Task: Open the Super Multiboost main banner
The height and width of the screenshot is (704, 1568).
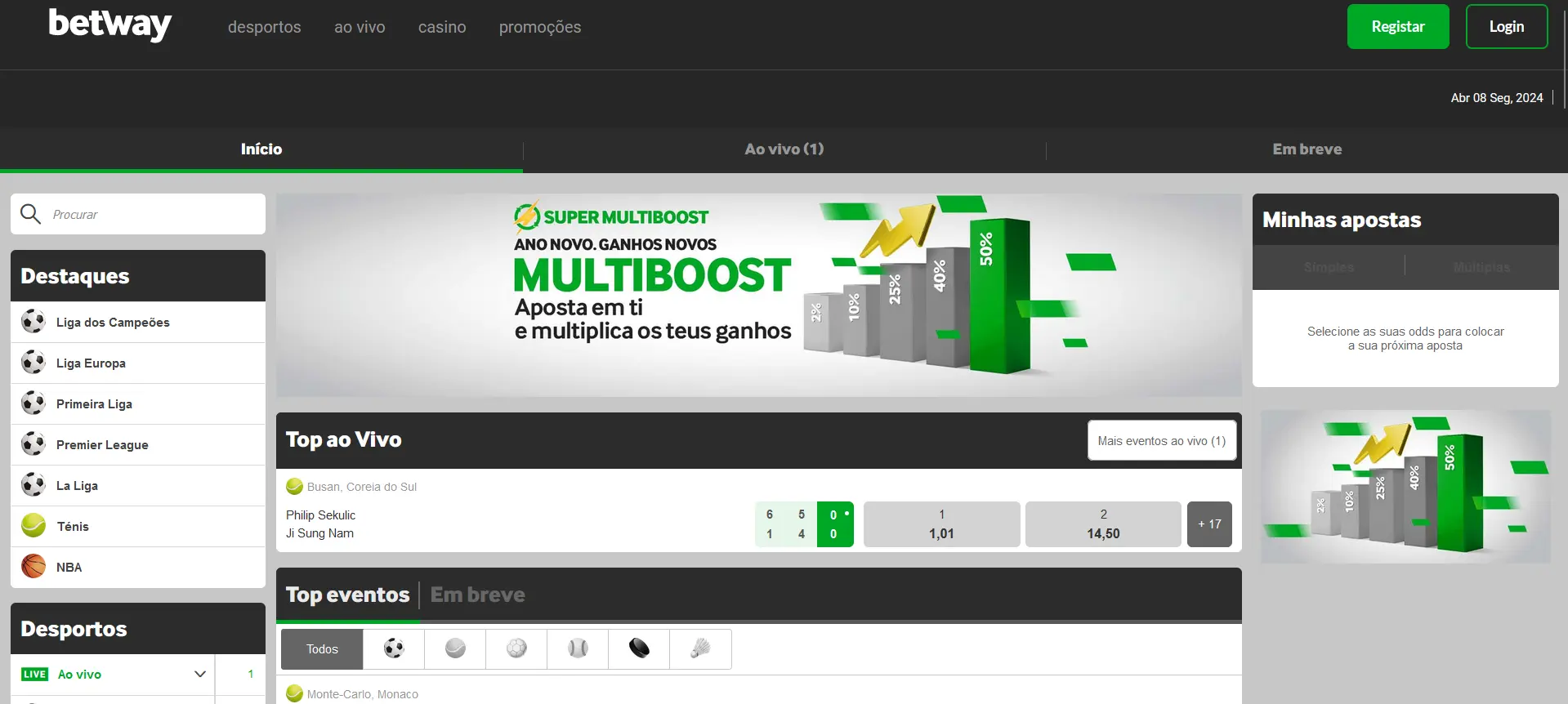Action: pyautogui.click(x=759, y=295)
